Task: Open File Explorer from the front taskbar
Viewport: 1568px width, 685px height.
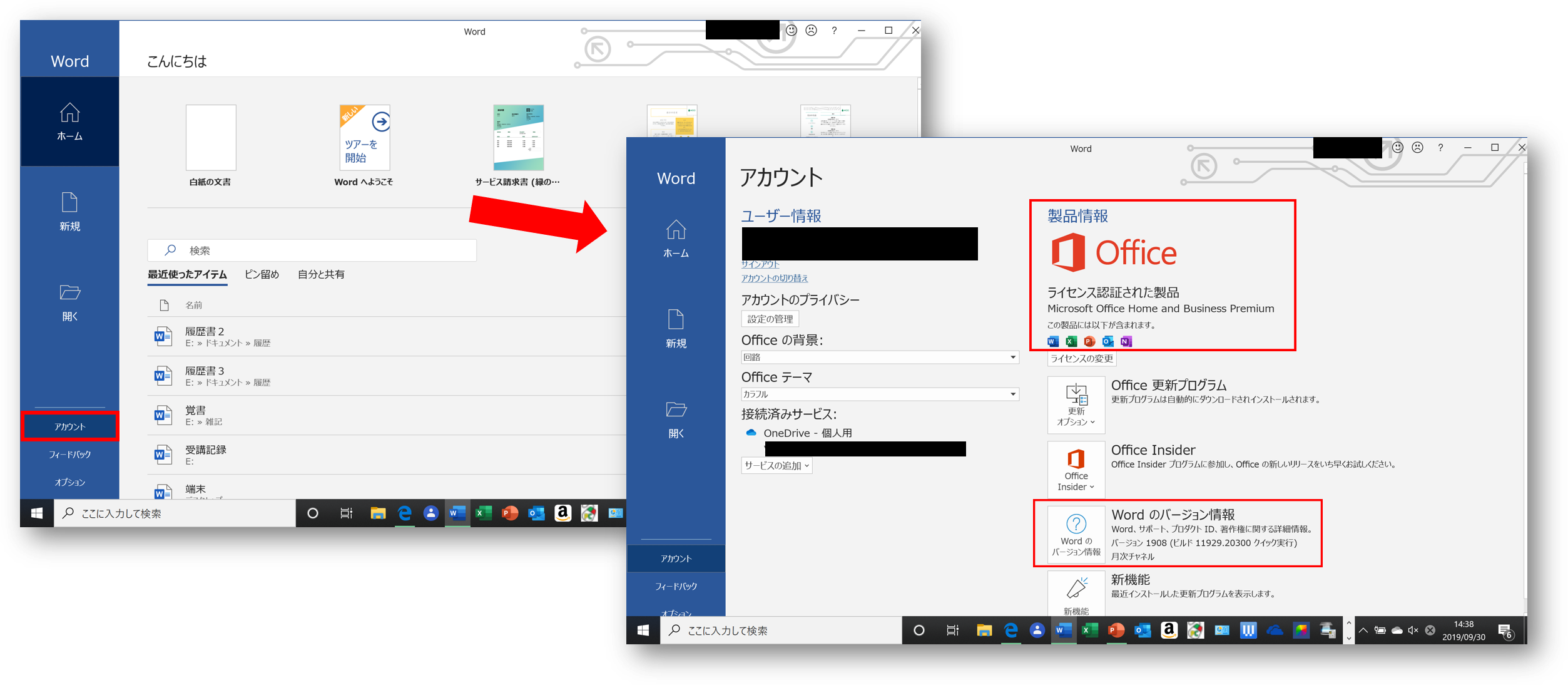Action: [984, 631]
